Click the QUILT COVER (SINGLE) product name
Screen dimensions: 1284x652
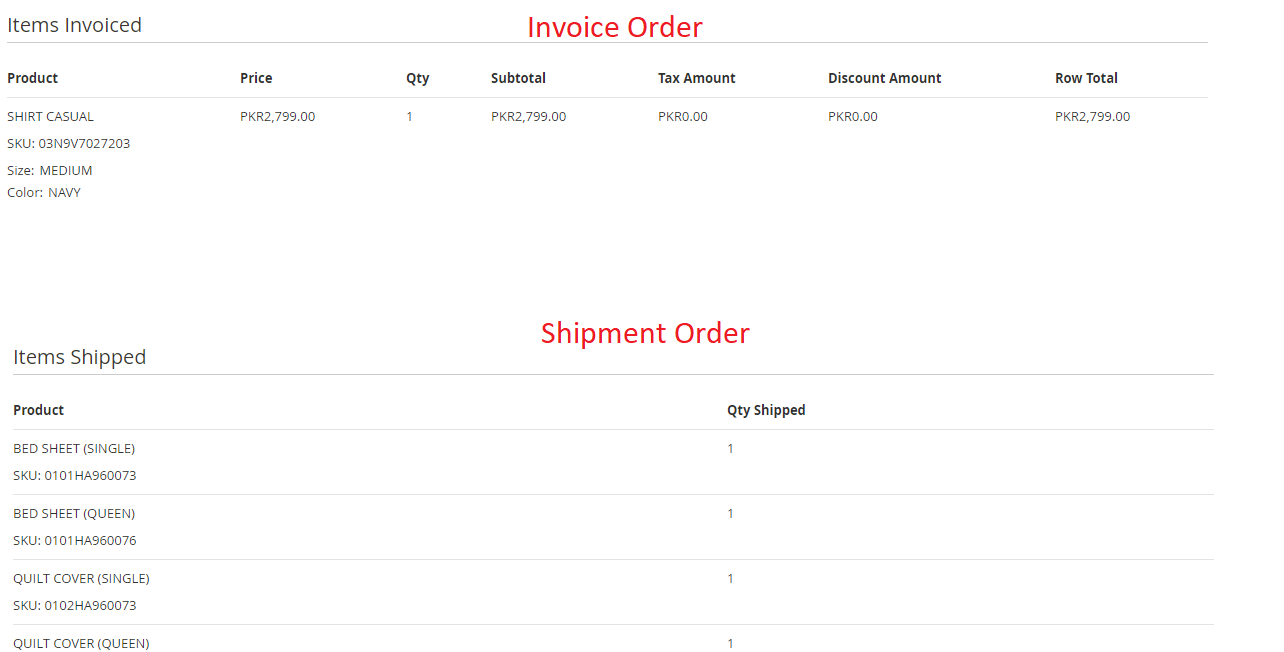click(81, 578)
